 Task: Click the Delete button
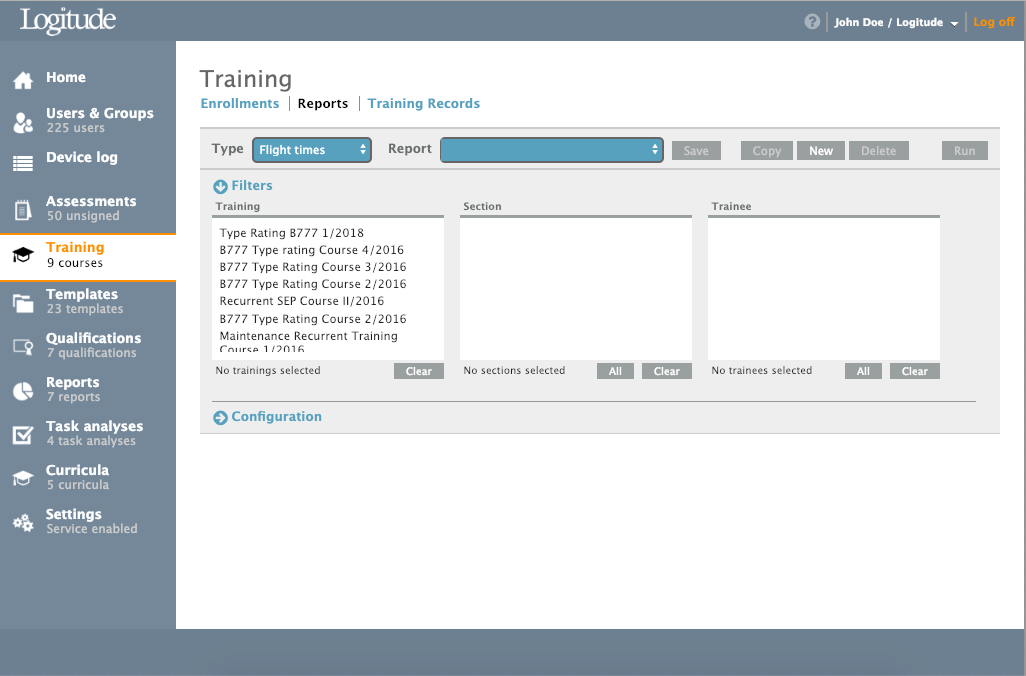(878, 151)
